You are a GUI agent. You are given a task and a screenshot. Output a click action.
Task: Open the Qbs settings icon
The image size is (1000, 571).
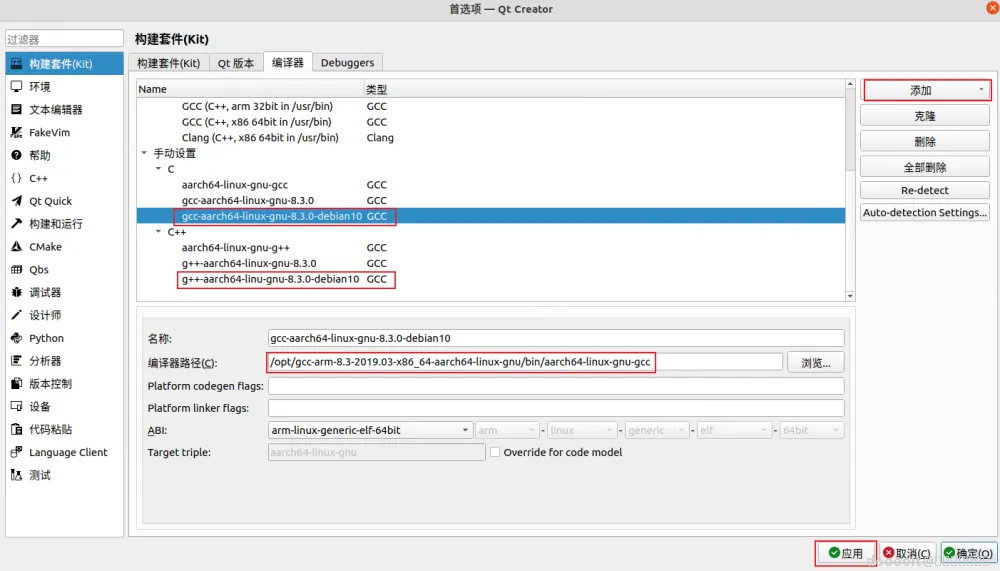click(17, 270)
